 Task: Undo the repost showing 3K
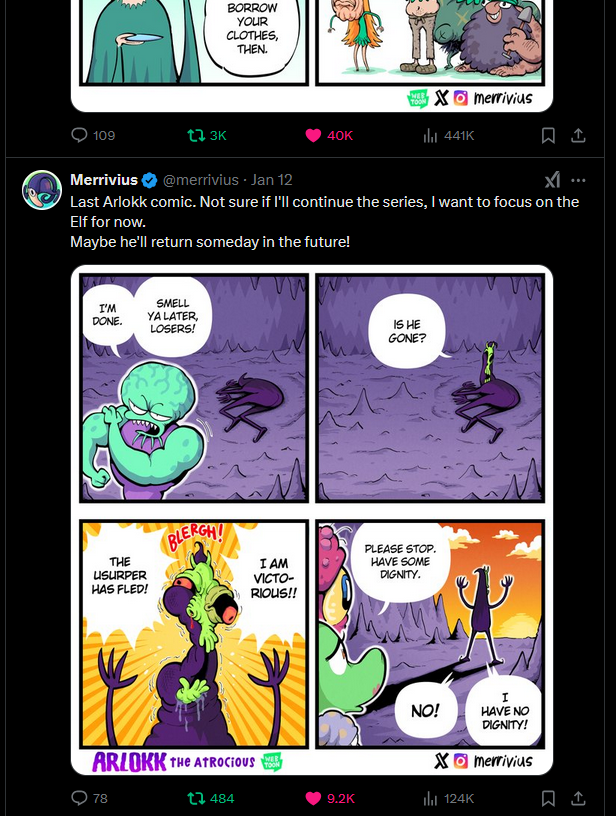pos(207,135)
